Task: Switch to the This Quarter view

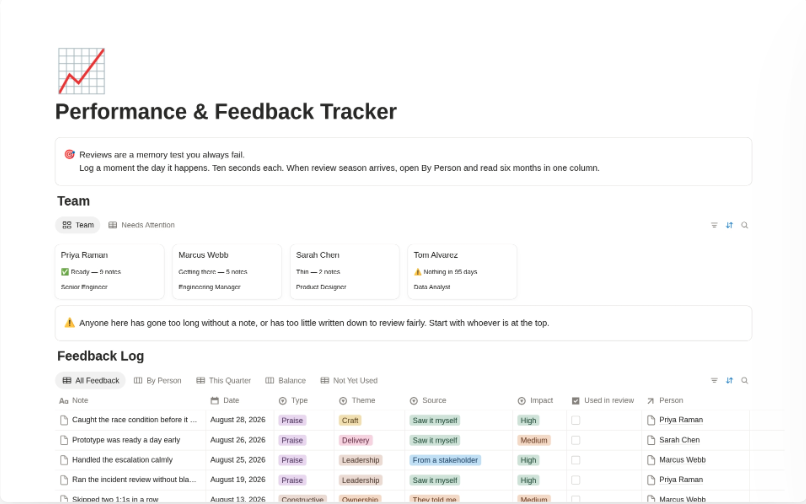Action: coord(224,381)
